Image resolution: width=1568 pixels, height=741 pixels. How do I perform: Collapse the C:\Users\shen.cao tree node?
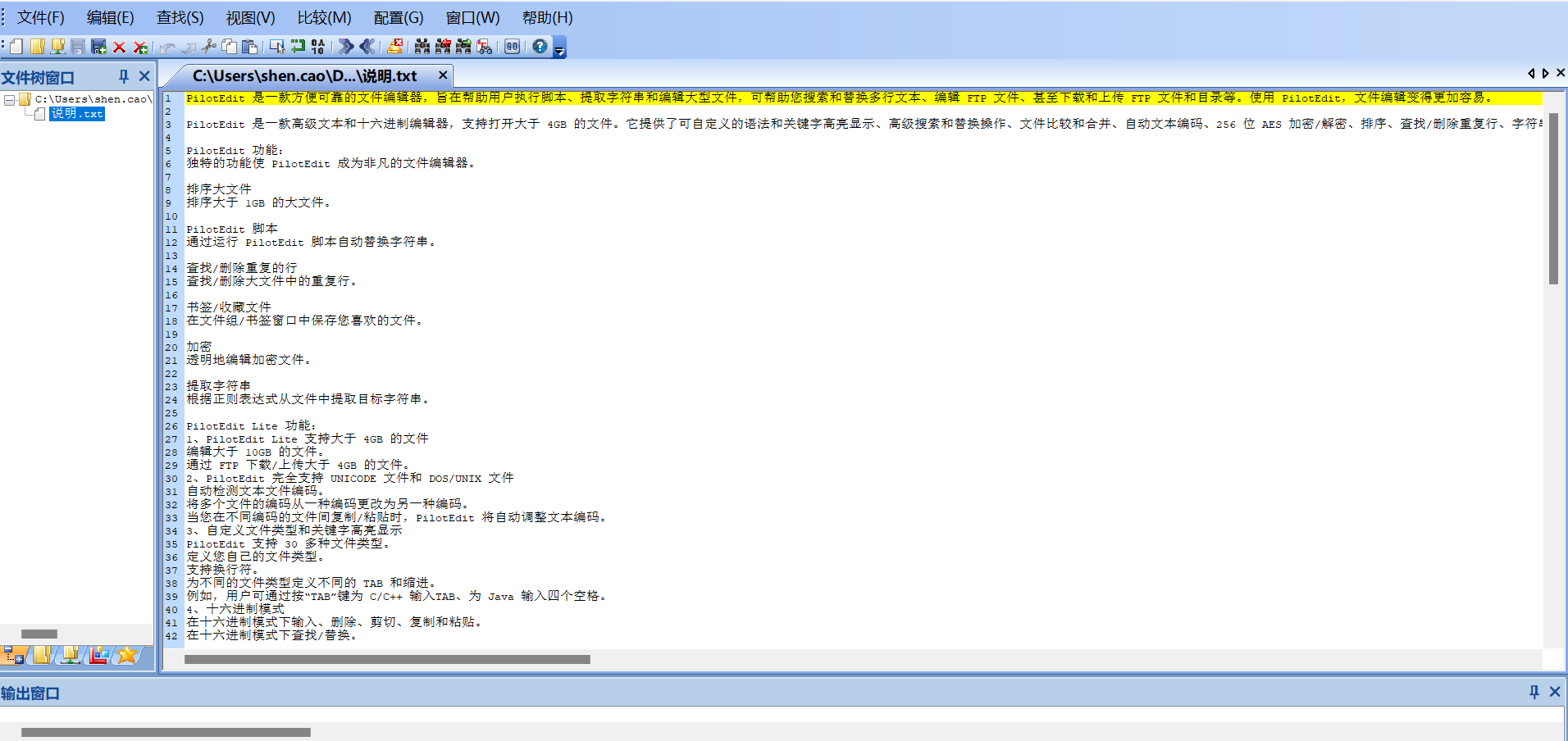(9, 99)
